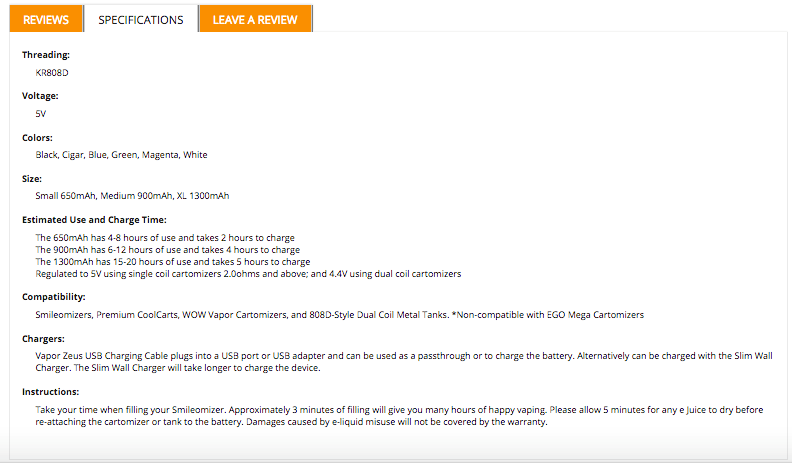Click the 650mAh hours of use line

165,237
